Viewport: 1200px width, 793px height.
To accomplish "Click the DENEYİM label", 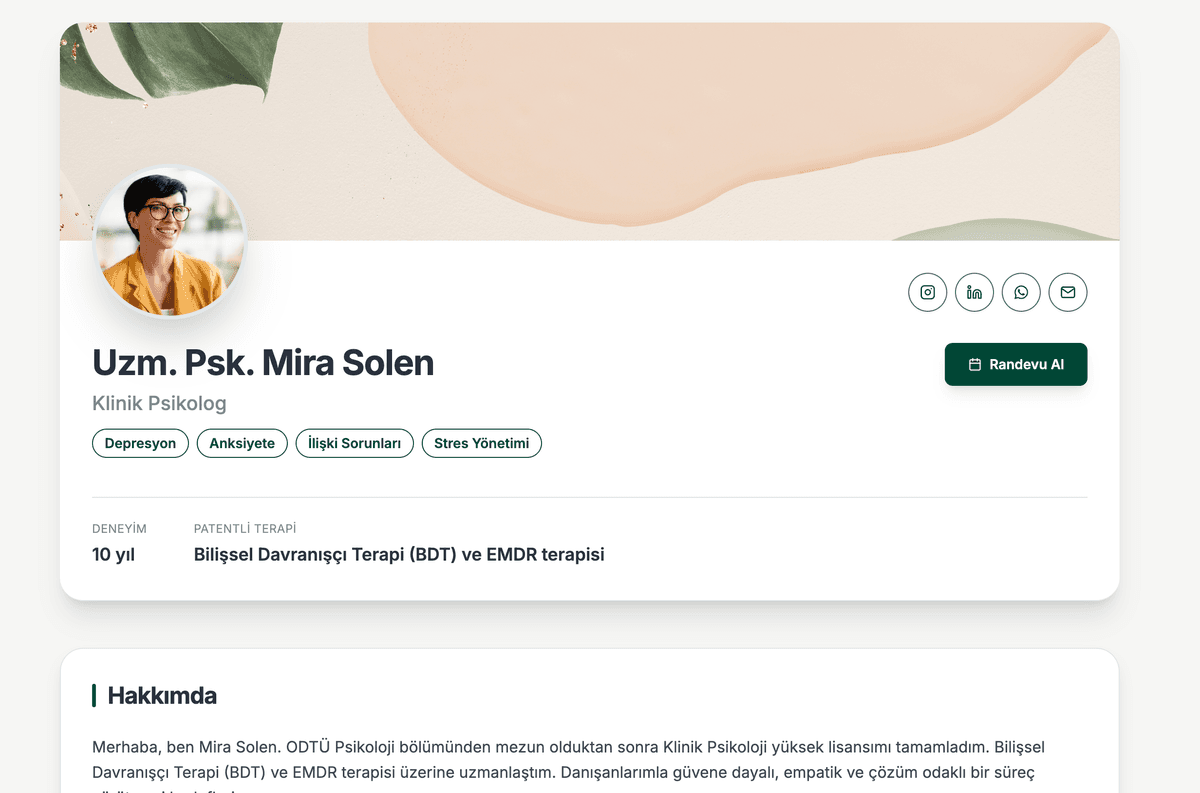I will click(x=119, y=528).
